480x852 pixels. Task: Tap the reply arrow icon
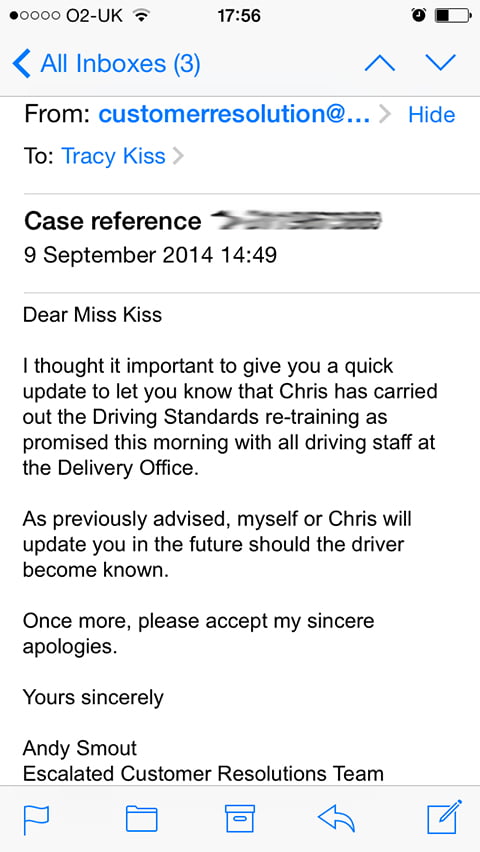tap(337, 818)
